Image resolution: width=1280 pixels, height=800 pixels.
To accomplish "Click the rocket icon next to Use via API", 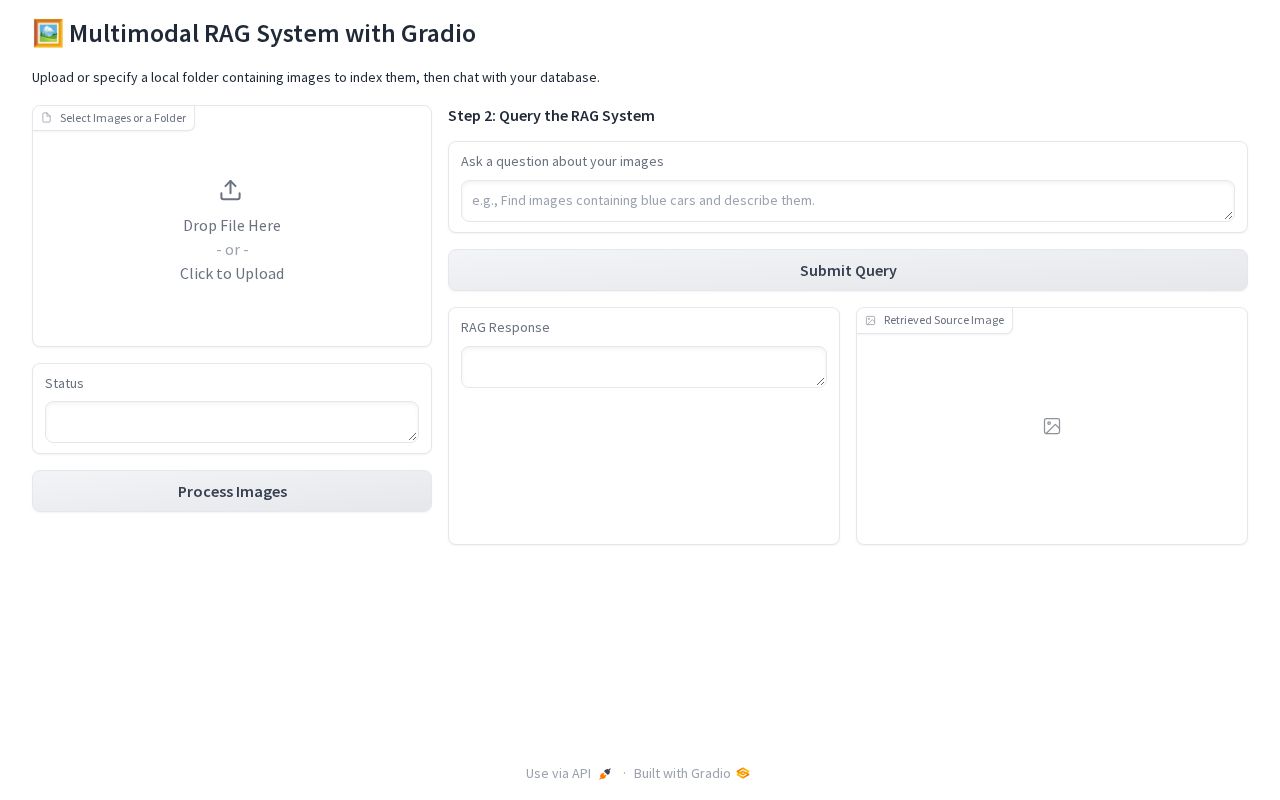I will point(605,773).
